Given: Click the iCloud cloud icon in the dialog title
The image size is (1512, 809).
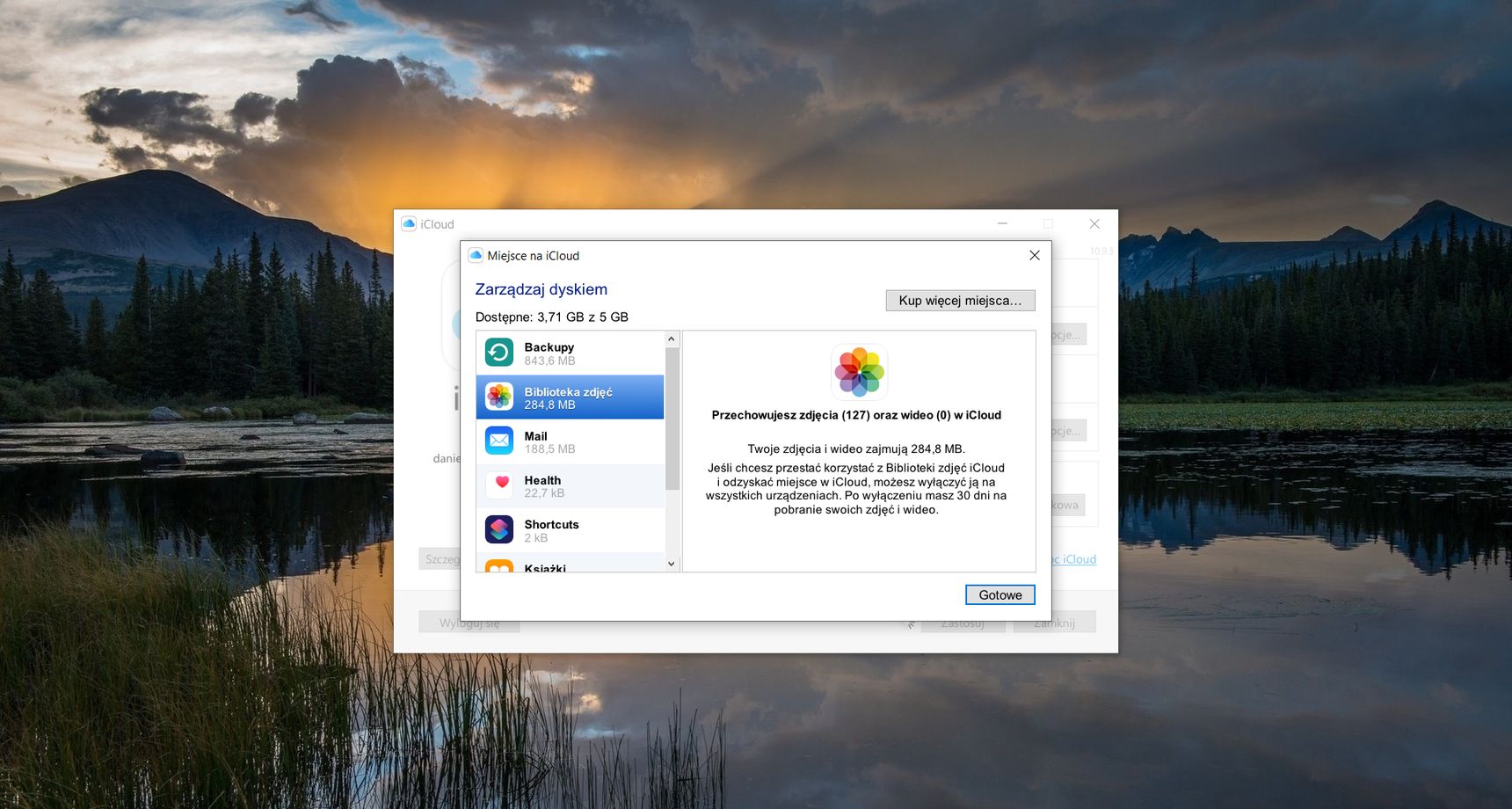Looking at the screenshot, I should click(x=476, y=255).
